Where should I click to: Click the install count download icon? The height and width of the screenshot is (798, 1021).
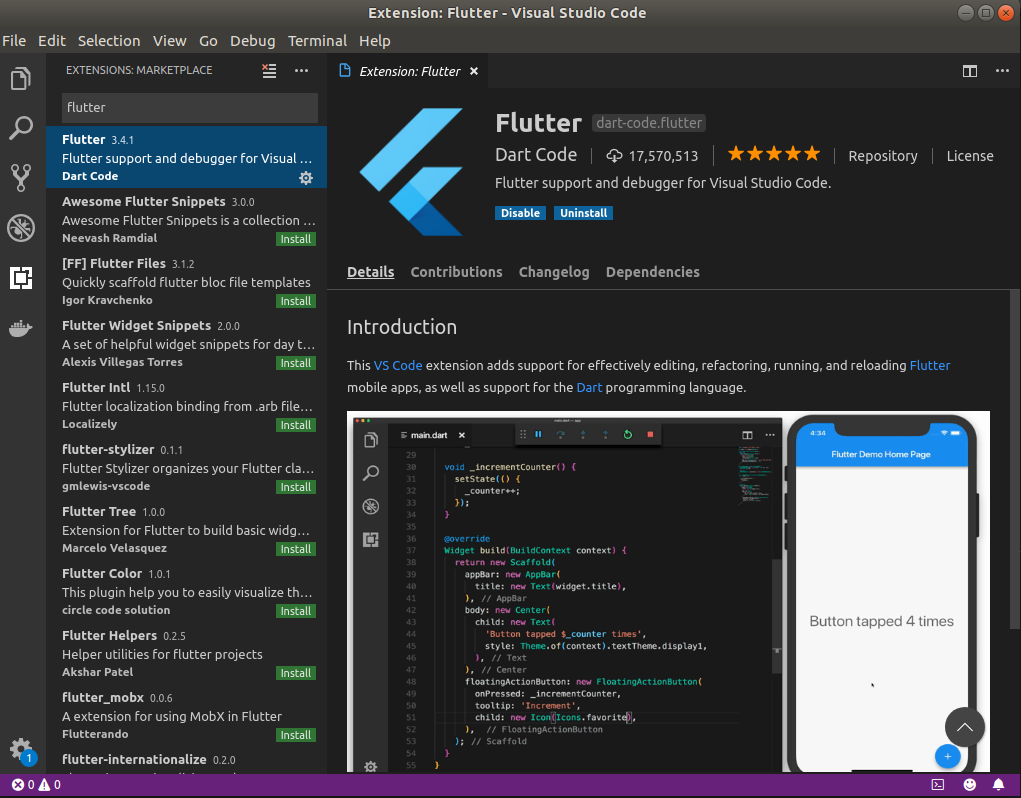tap(614, 156)
